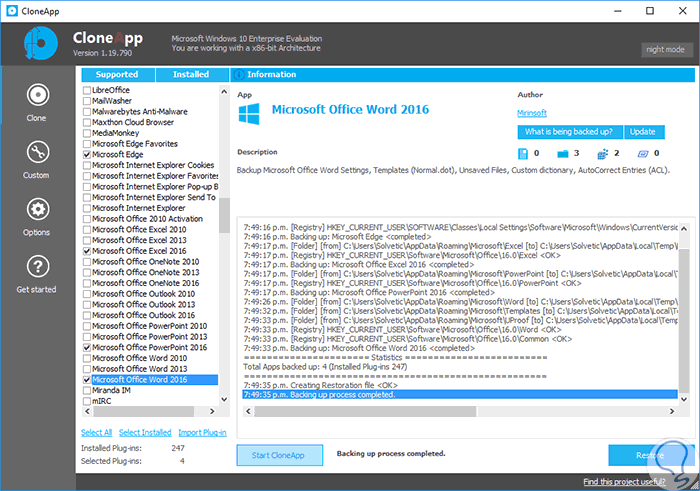Select Microsoft Office Word 2013 entry
Viewport: 700px width, 491px height.
point(139,369)
